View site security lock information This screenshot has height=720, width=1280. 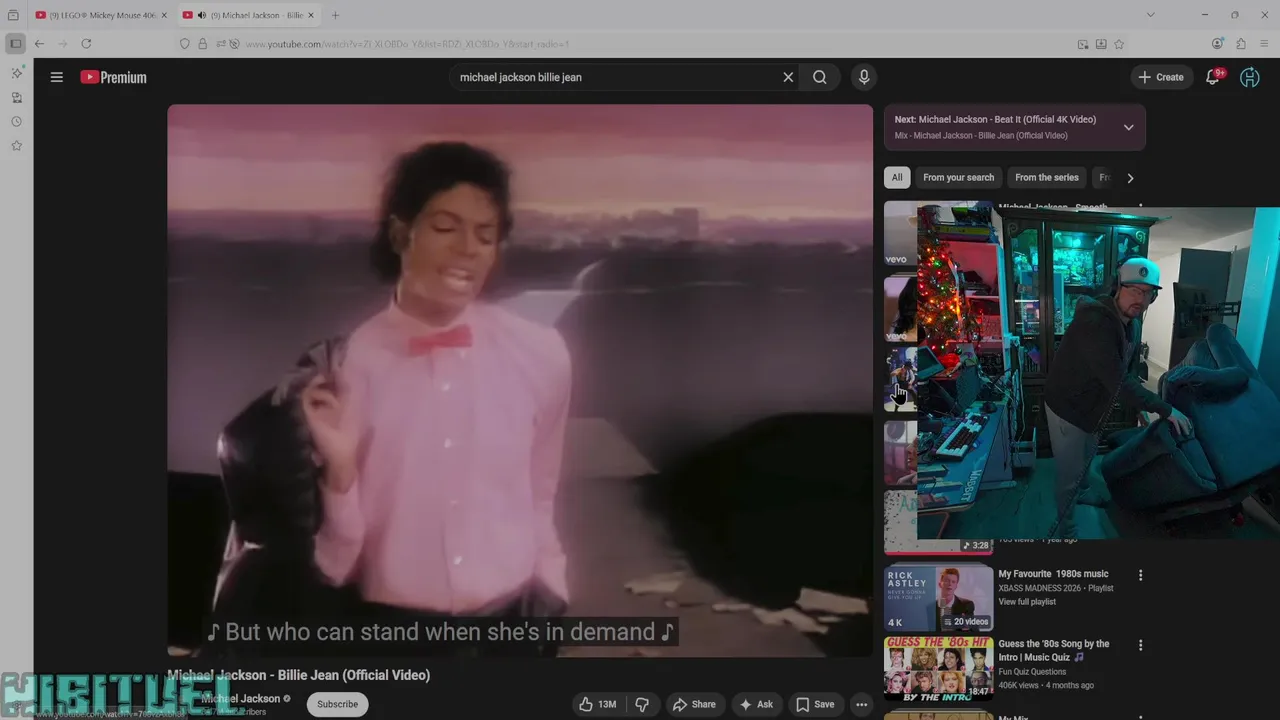coord(202,44)
